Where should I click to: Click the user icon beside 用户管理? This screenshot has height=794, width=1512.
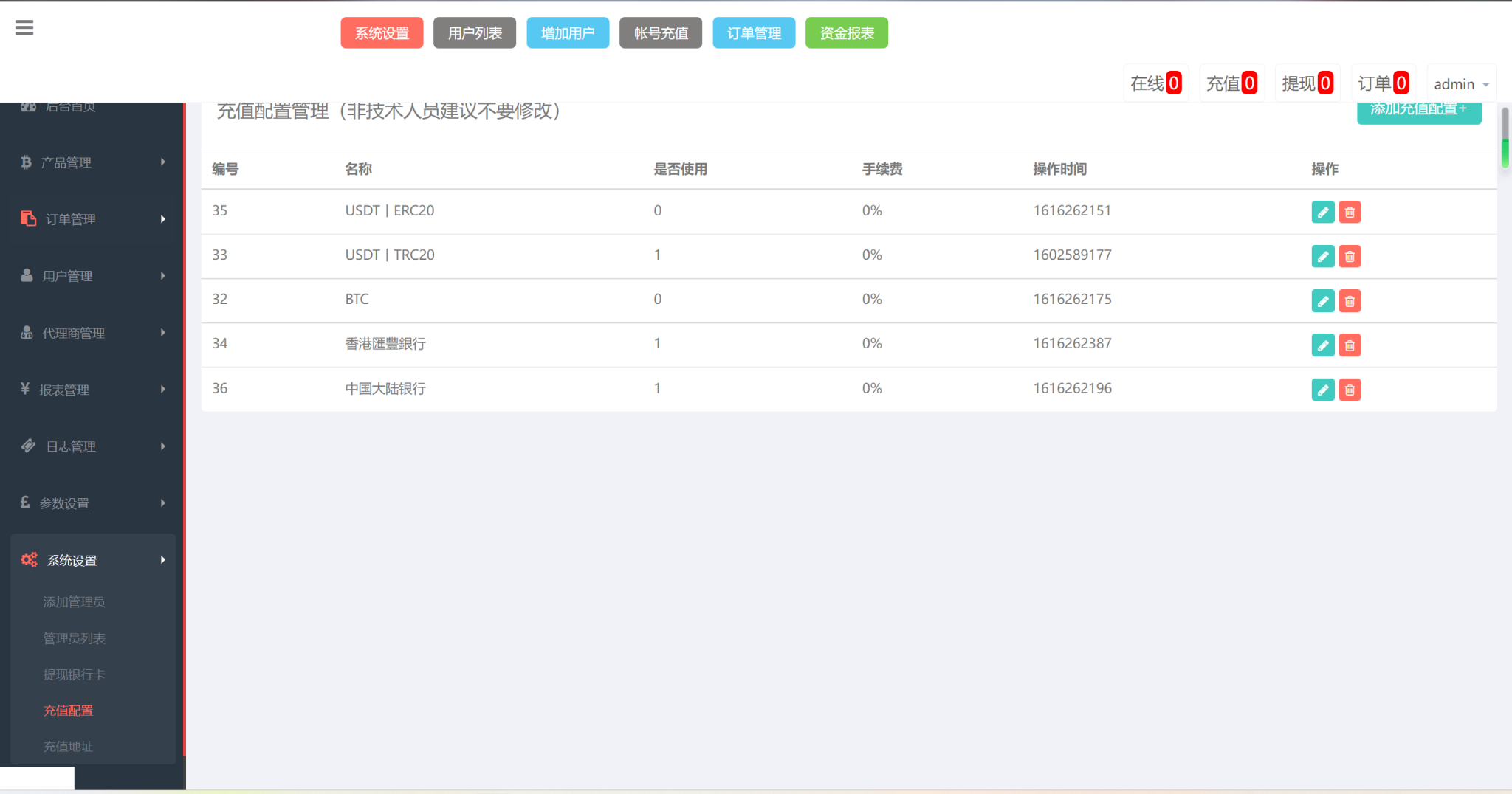click(27, 275)
